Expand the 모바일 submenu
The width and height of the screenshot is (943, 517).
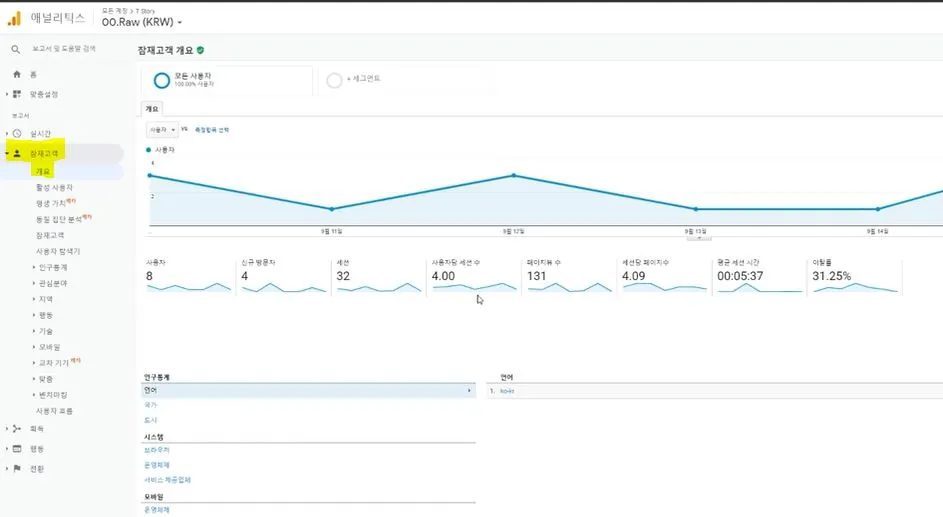coord(34,347)
